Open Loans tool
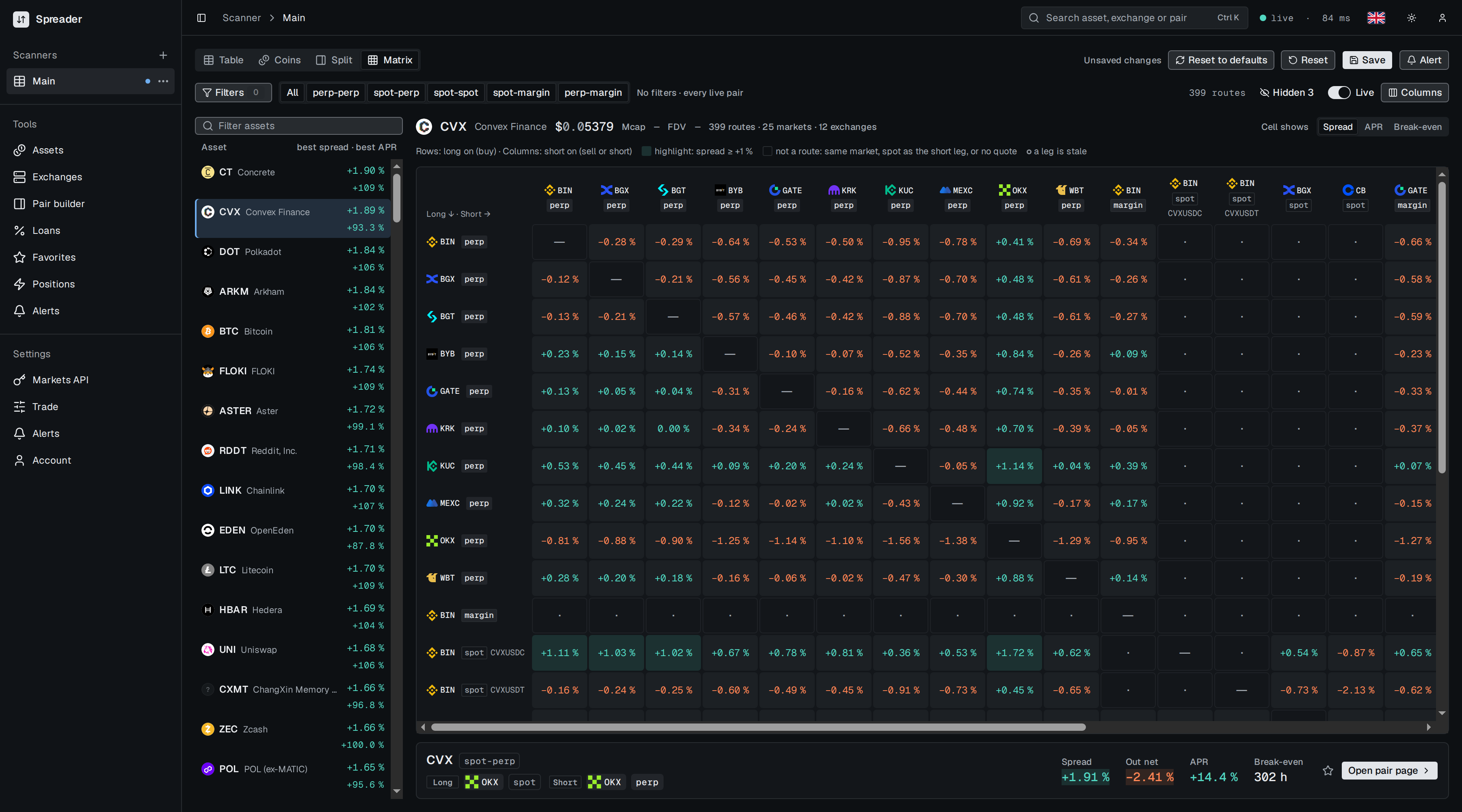Image resolution: width=1462 pixels, height=812 pixels. click(x=91, y=230)
